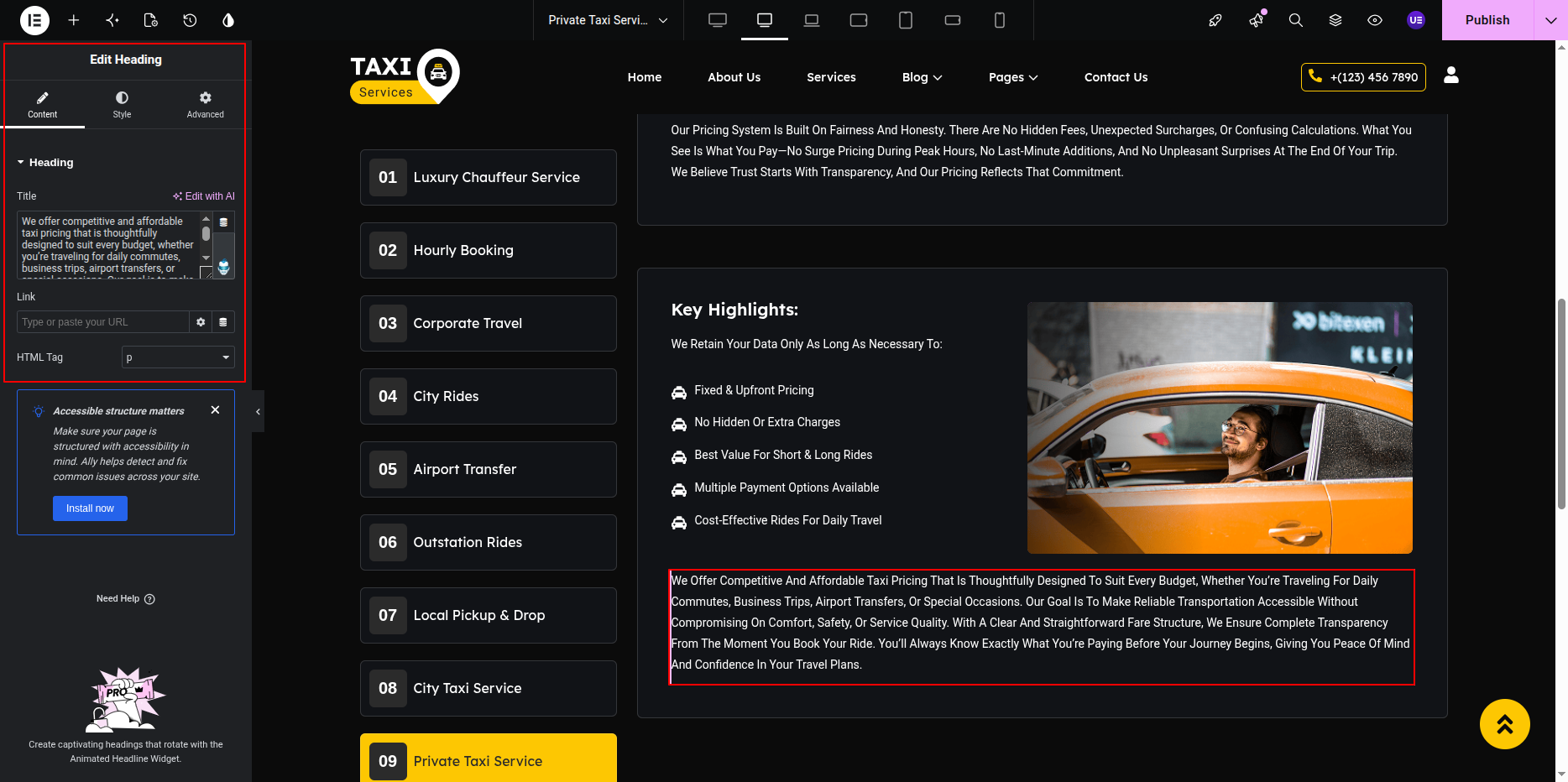
Task: Open the HTML Tag dropdown
Action: point(178,357)
